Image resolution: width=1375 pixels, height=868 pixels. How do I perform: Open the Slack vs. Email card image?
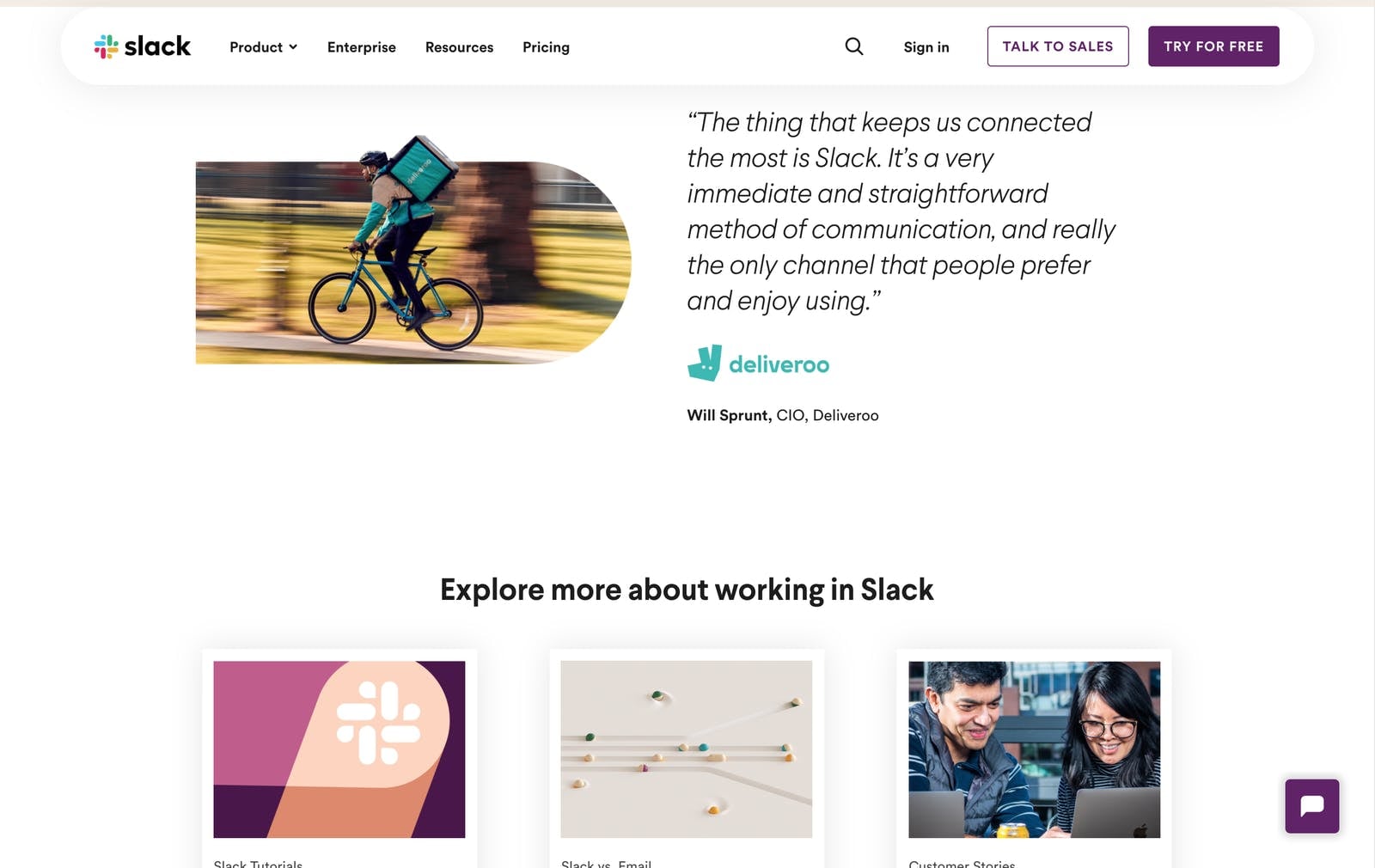(686, 749)
